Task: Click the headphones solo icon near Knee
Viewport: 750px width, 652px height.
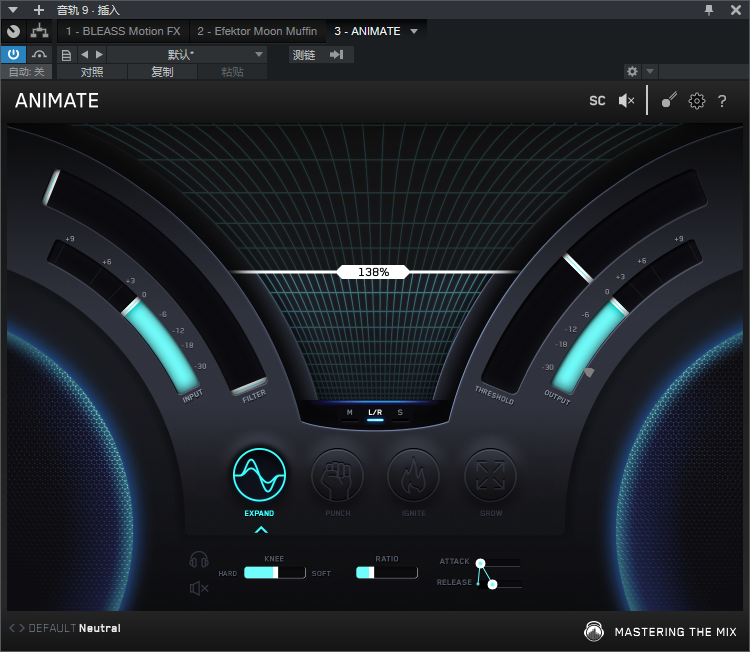Action: pos(198,561)
